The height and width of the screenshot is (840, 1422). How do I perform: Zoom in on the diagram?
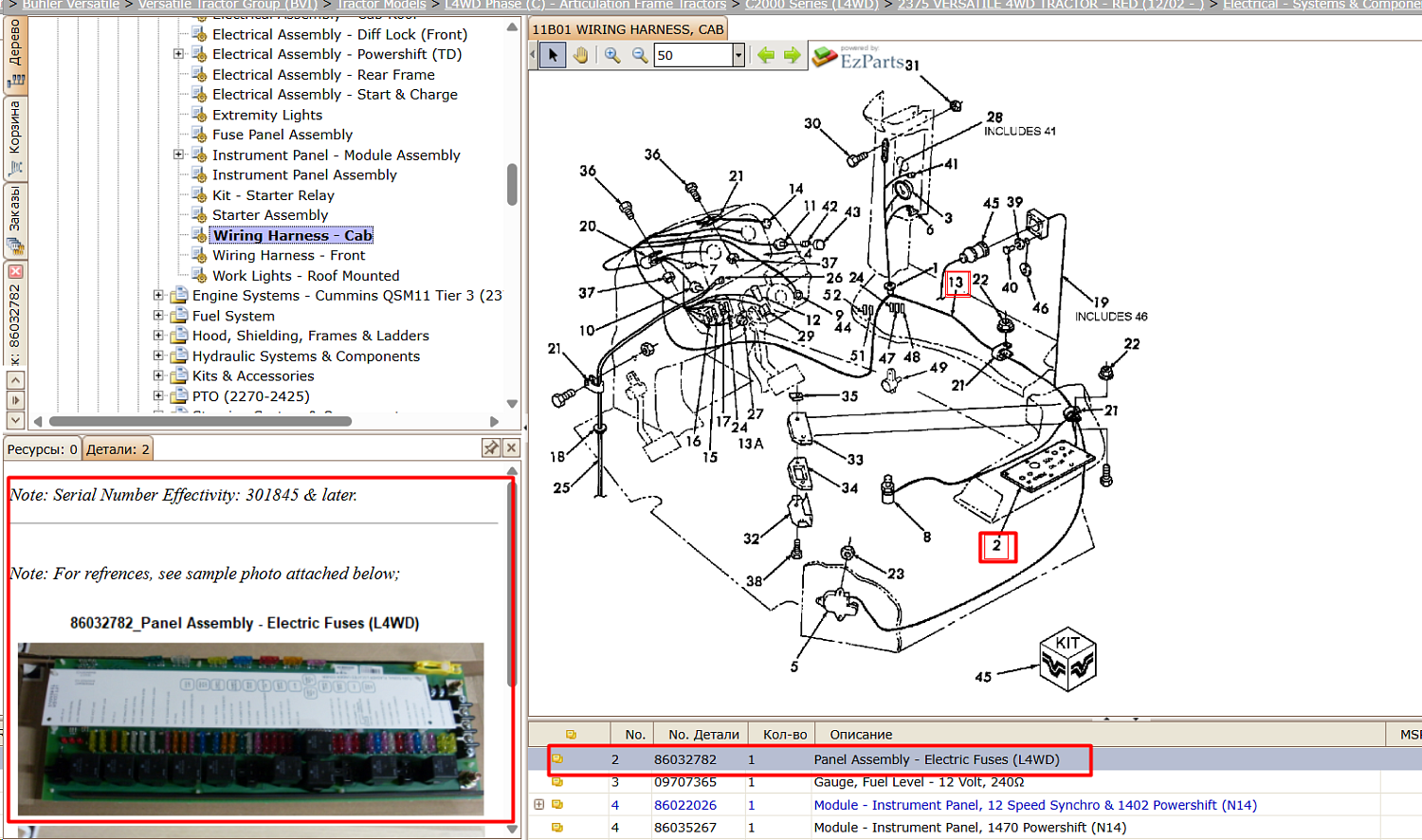612,55
